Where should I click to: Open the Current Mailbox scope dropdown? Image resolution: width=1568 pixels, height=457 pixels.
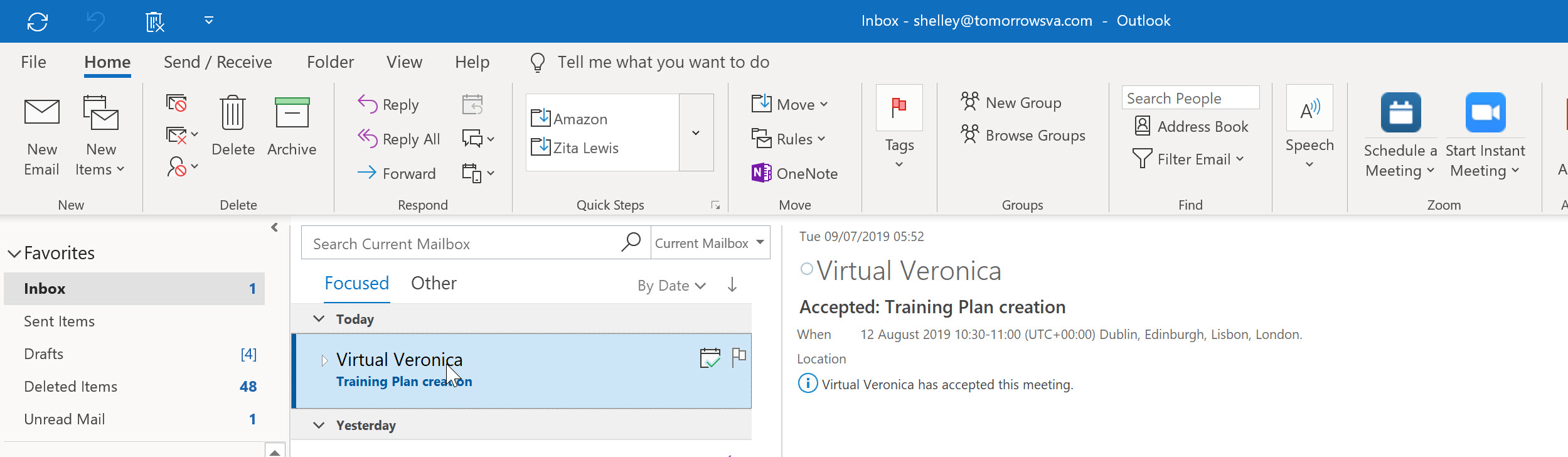coord(710,243)
